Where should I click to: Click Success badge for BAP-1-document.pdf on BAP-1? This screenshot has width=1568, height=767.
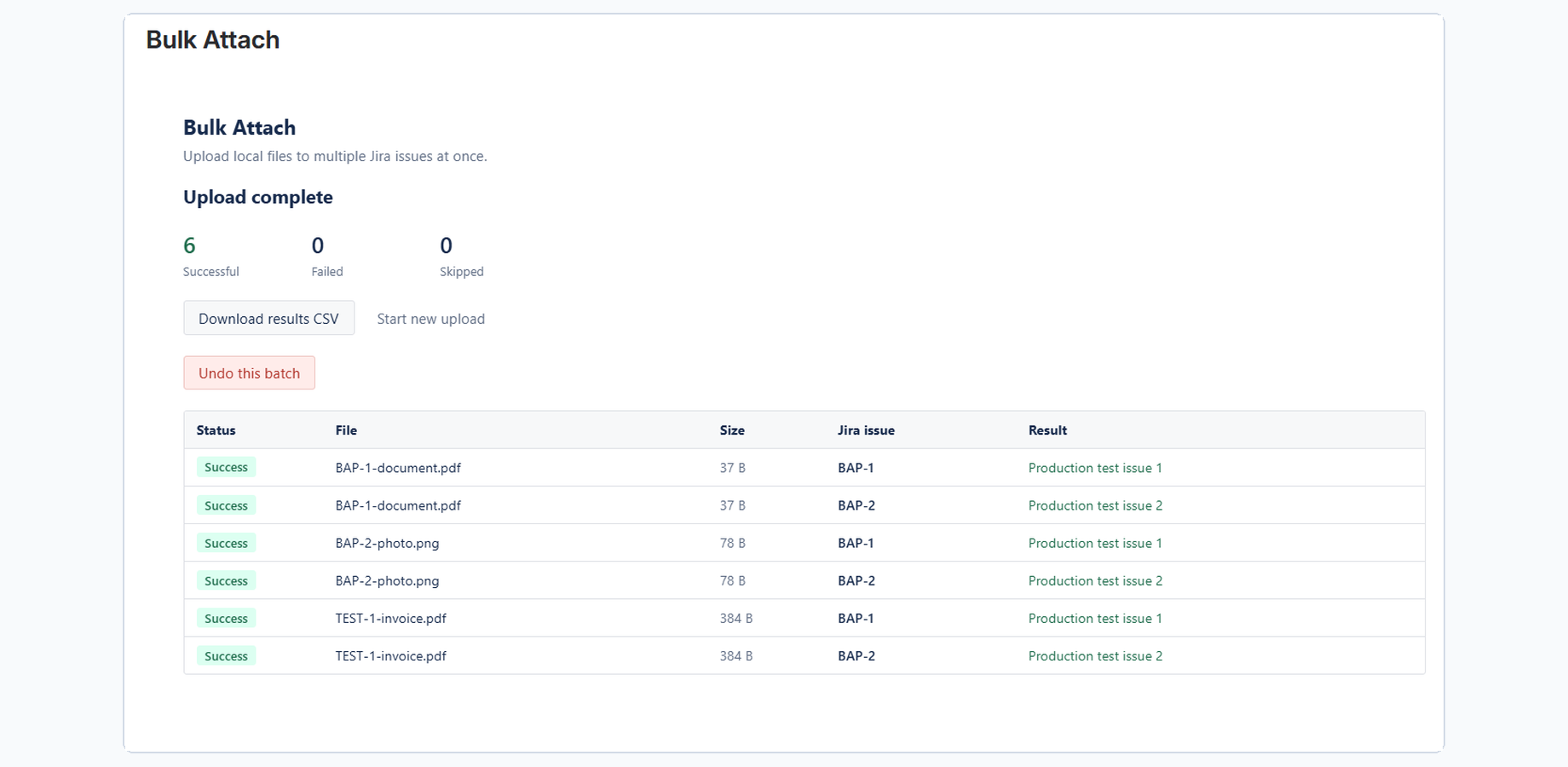pos(226,467)
